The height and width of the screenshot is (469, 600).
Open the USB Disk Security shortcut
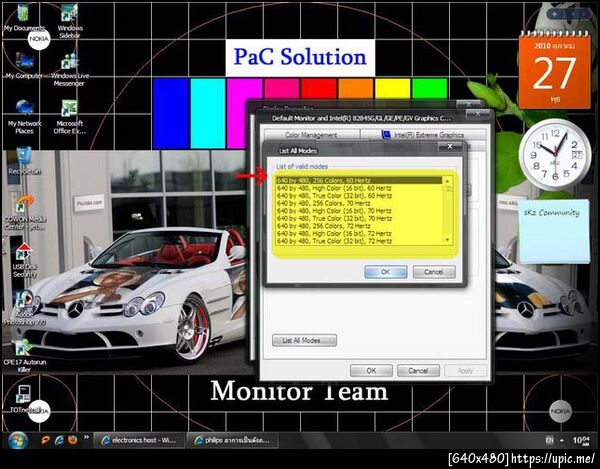click(24, 260)
